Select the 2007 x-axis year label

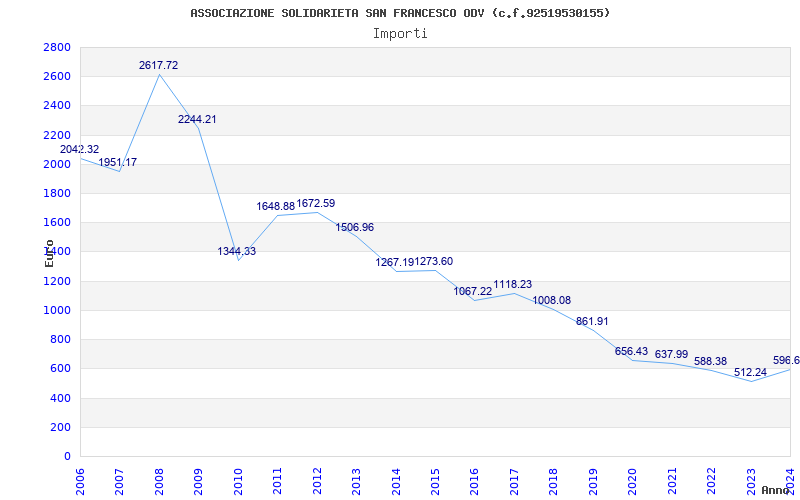119,482
